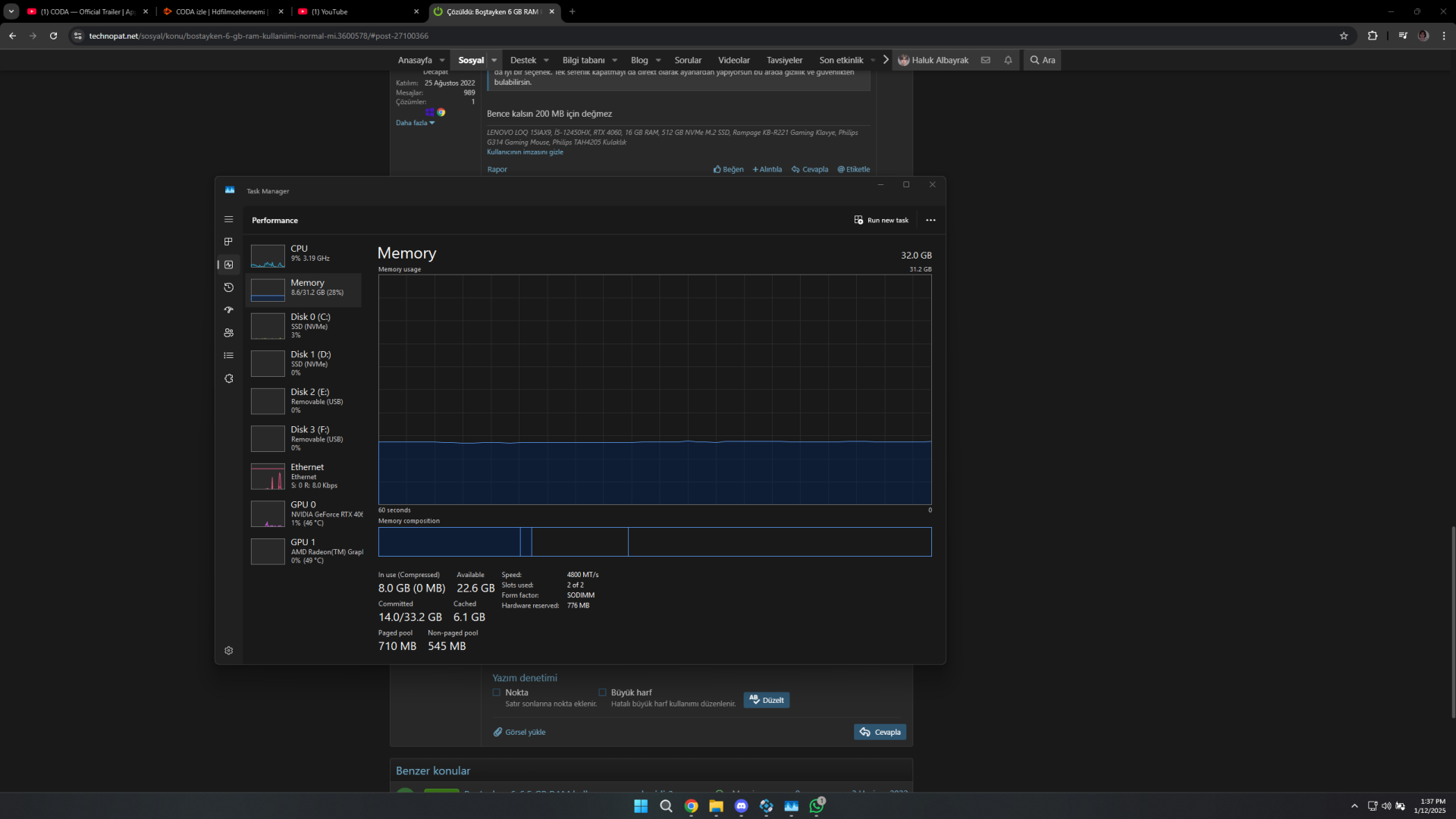Click the browser page scrollbar
The height and width of the screenshot is (819, 1456).
click(1453, 622)
